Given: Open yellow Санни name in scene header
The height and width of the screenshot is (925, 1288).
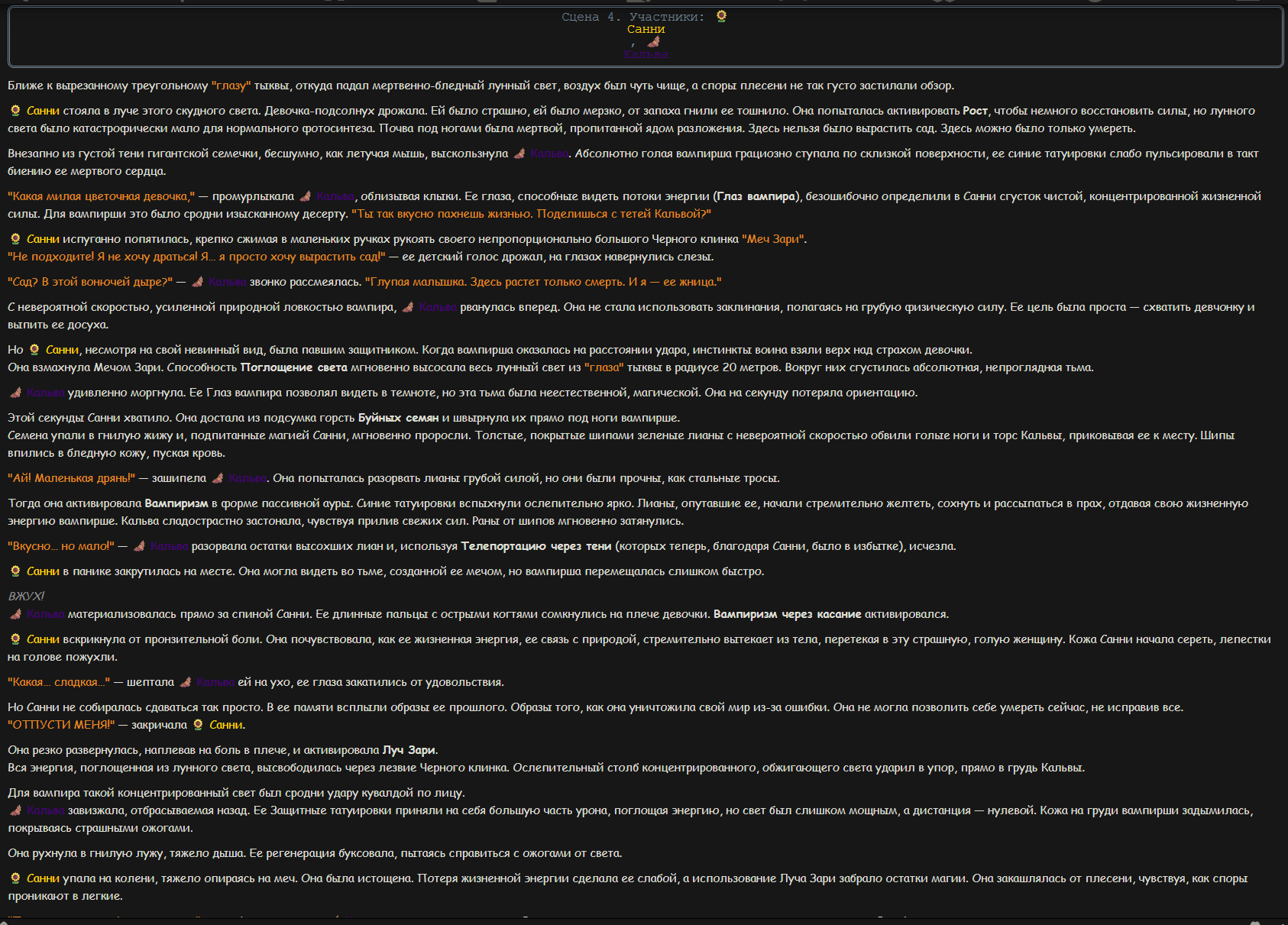Looking at the screenshot, I should click(x=646, y=29).
